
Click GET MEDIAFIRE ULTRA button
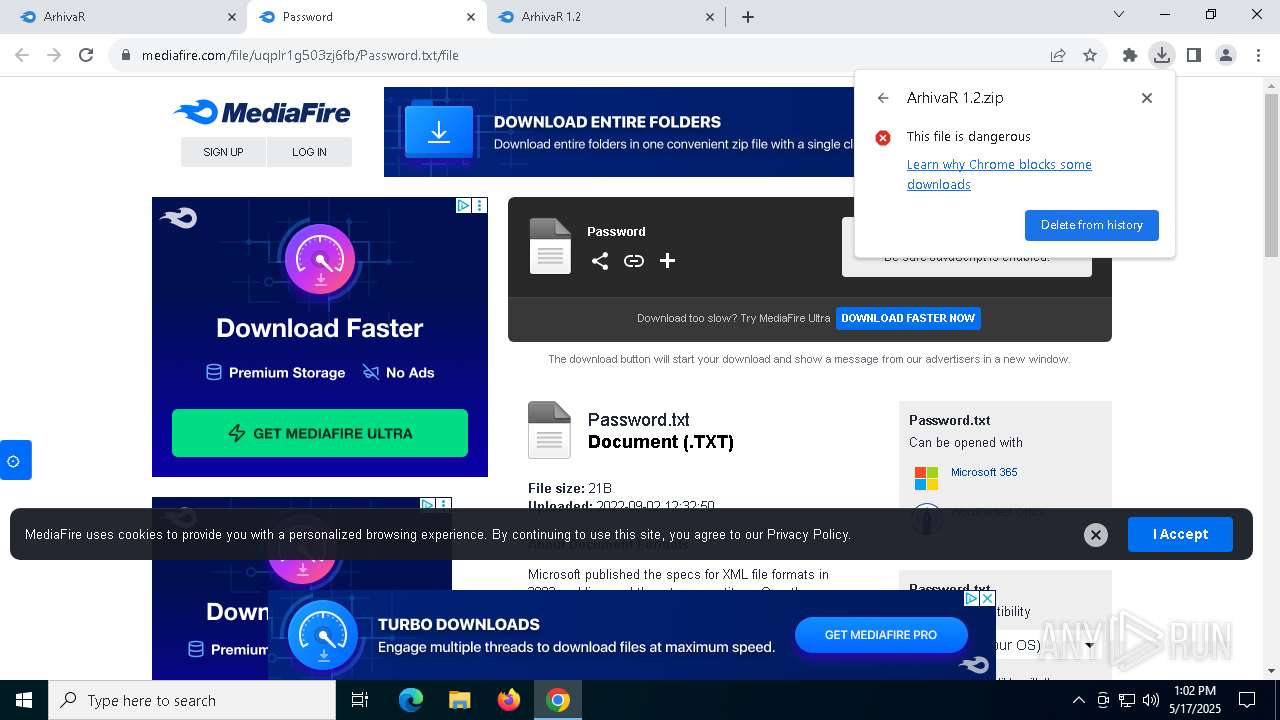pos(320,433)
